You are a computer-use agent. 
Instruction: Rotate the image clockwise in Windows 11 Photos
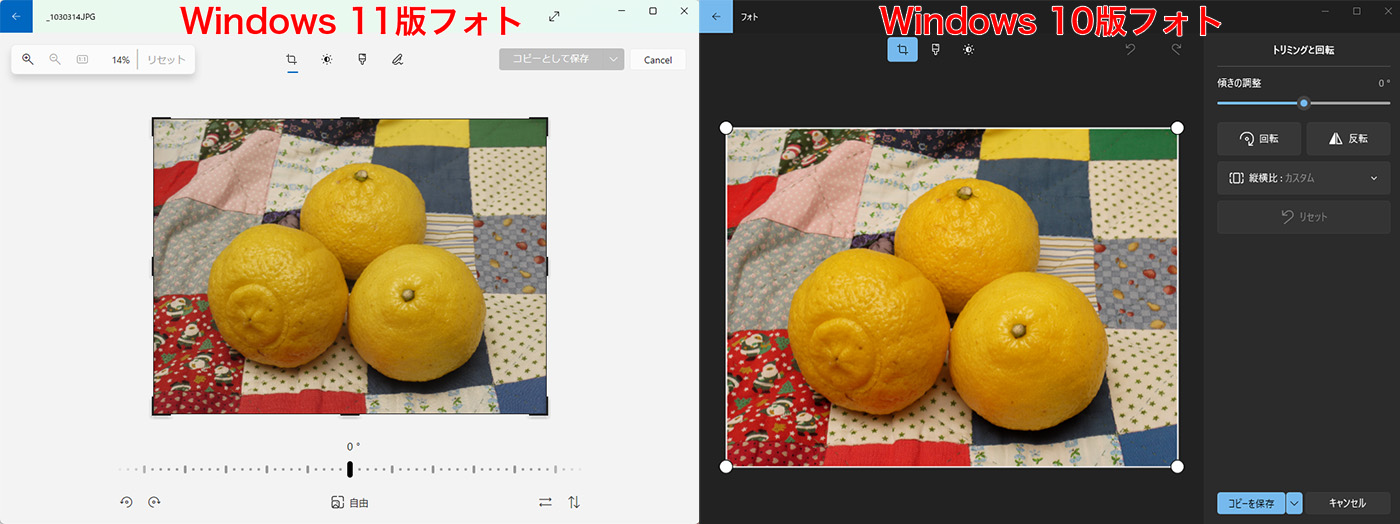154,502
